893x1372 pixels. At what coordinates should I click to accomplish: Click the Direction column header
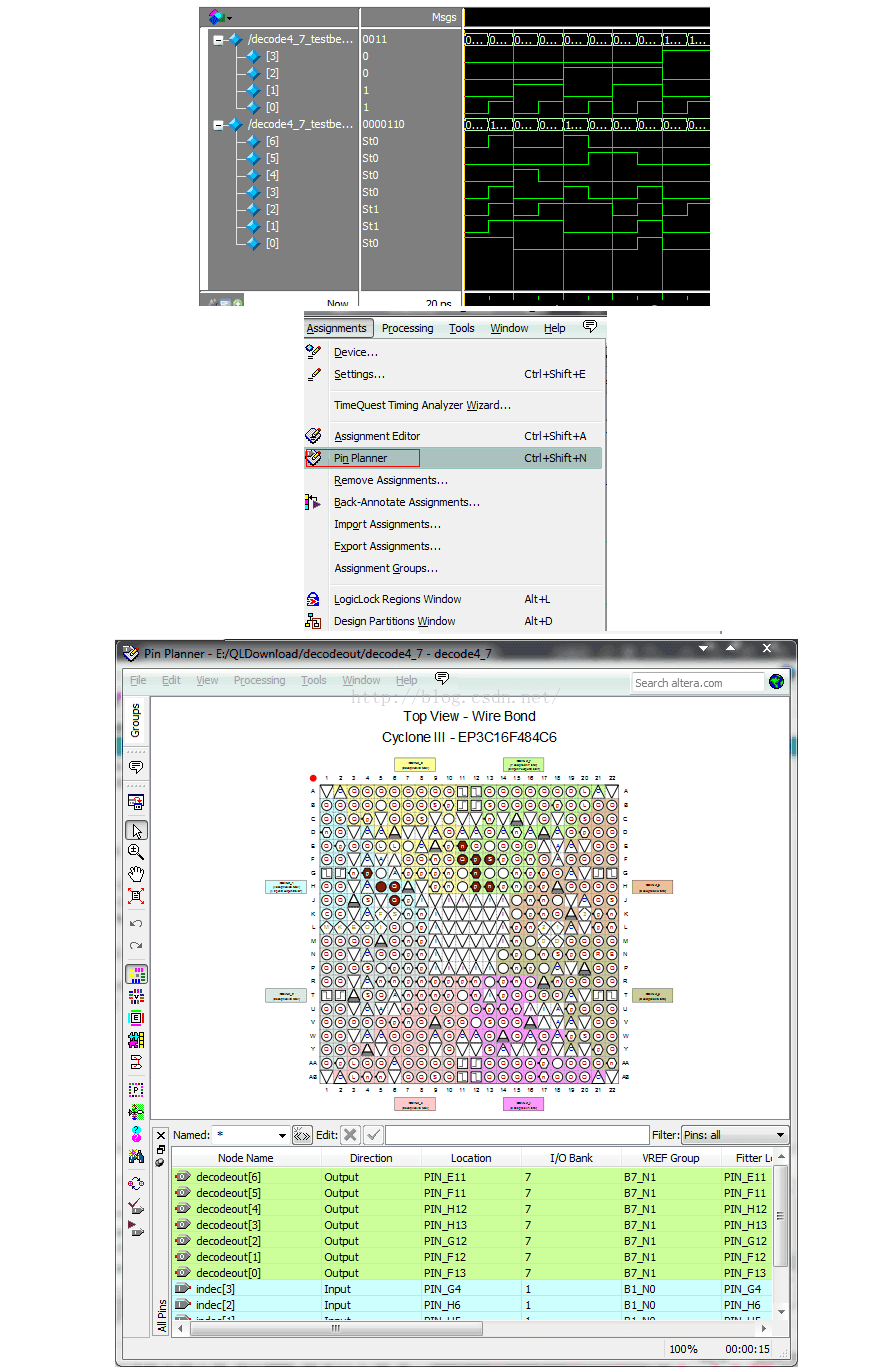click(x=371, y=1158)
